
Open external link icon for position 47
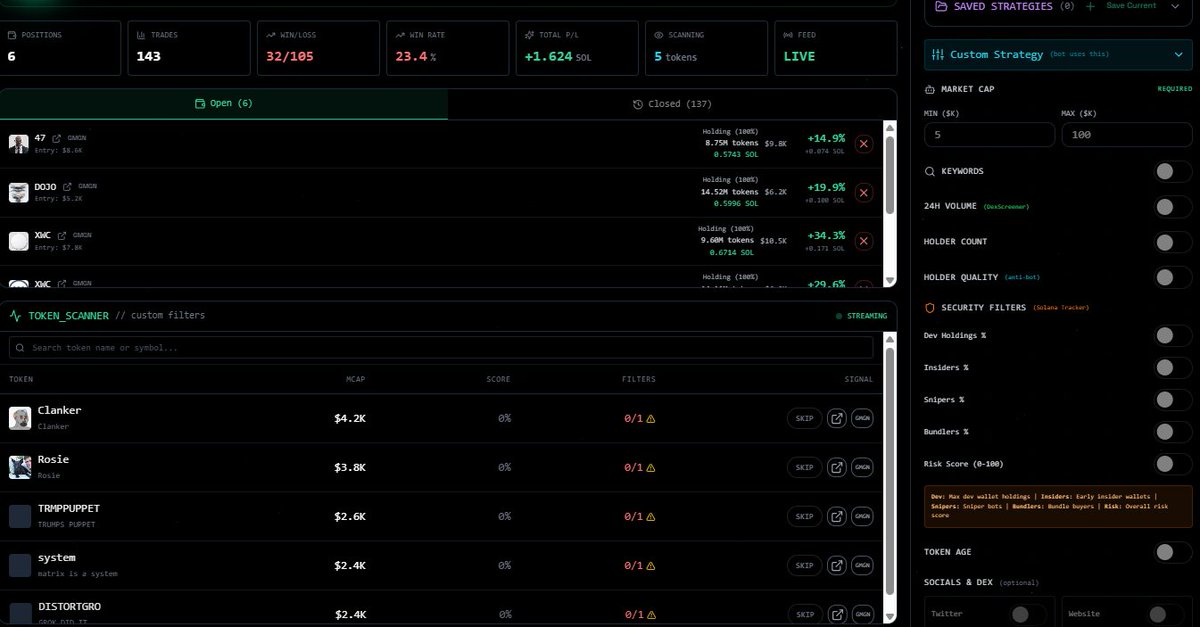point(57,138)
